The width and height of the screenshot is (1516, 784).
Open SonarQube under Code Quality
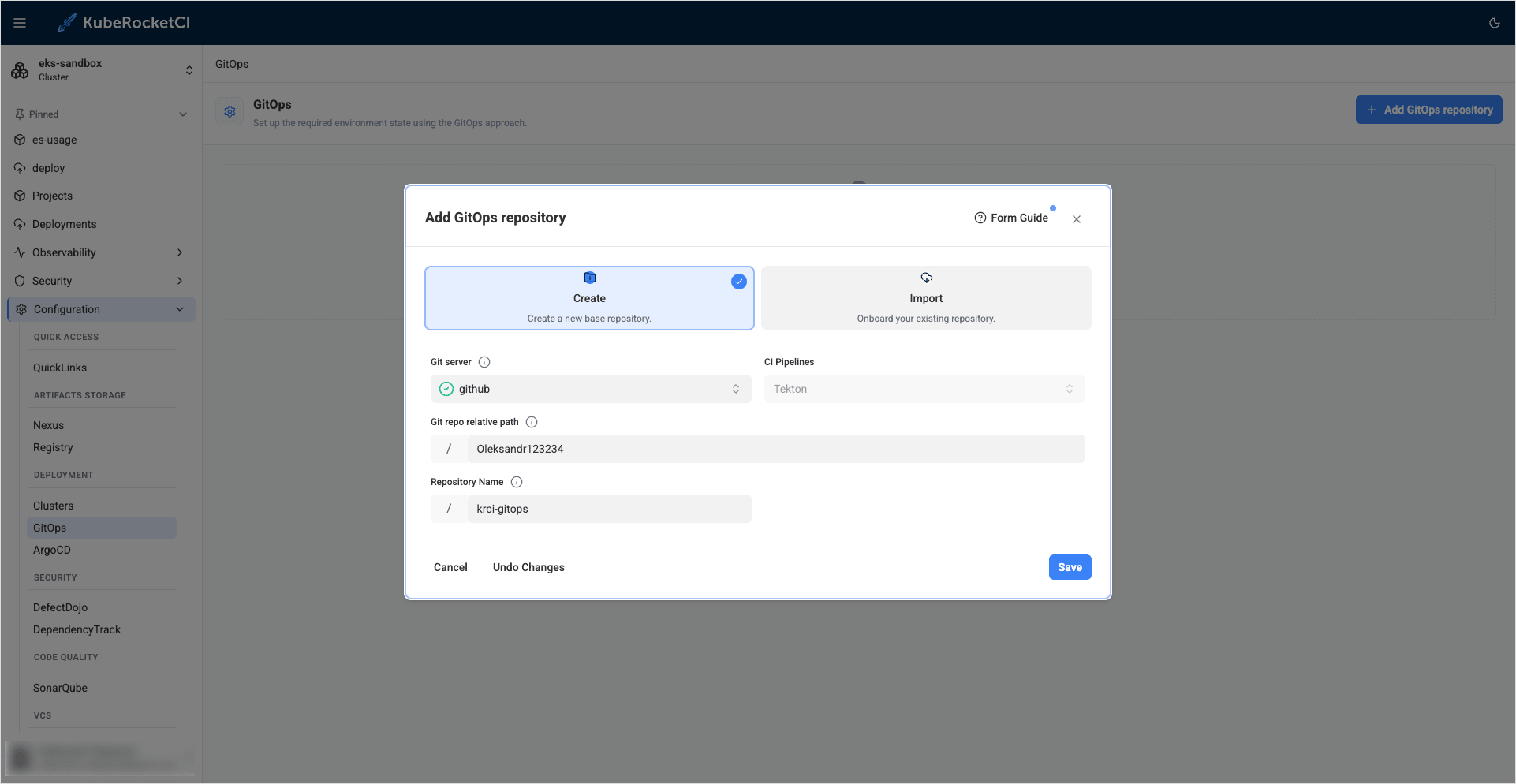60,688
